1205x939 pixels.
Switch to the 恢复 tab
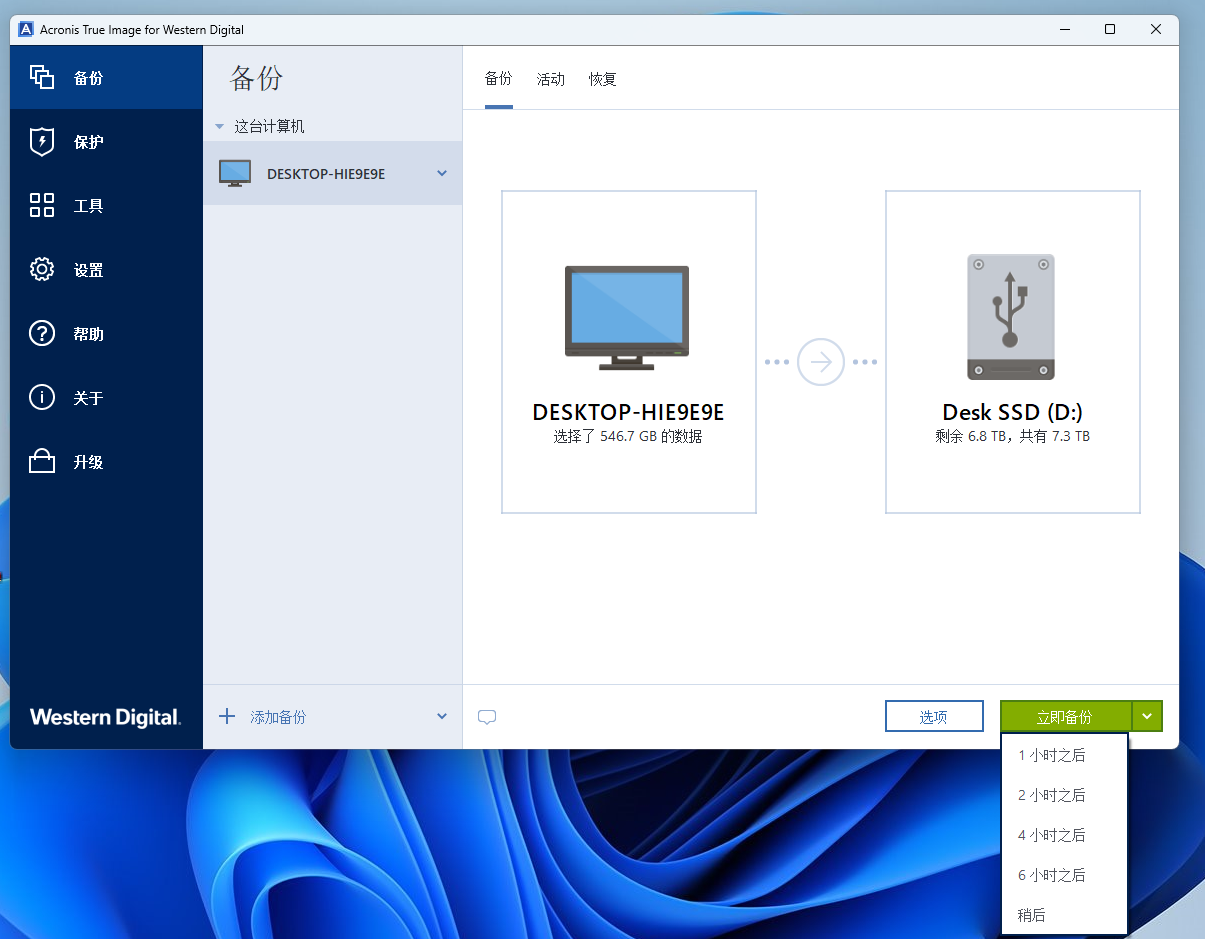click(x=602, y=79)
